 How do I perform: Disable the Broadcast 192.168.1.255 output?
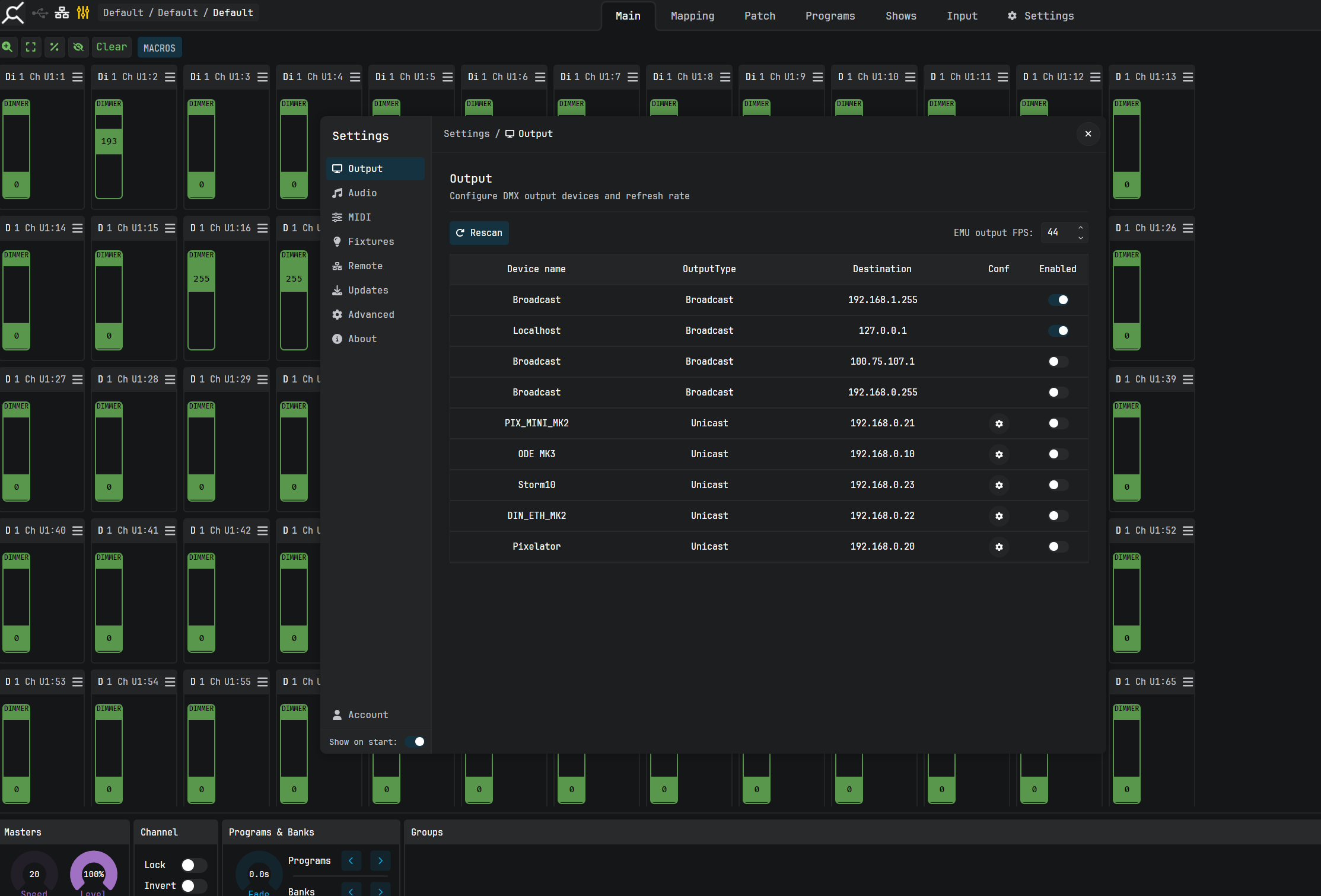click(1058, 300)
